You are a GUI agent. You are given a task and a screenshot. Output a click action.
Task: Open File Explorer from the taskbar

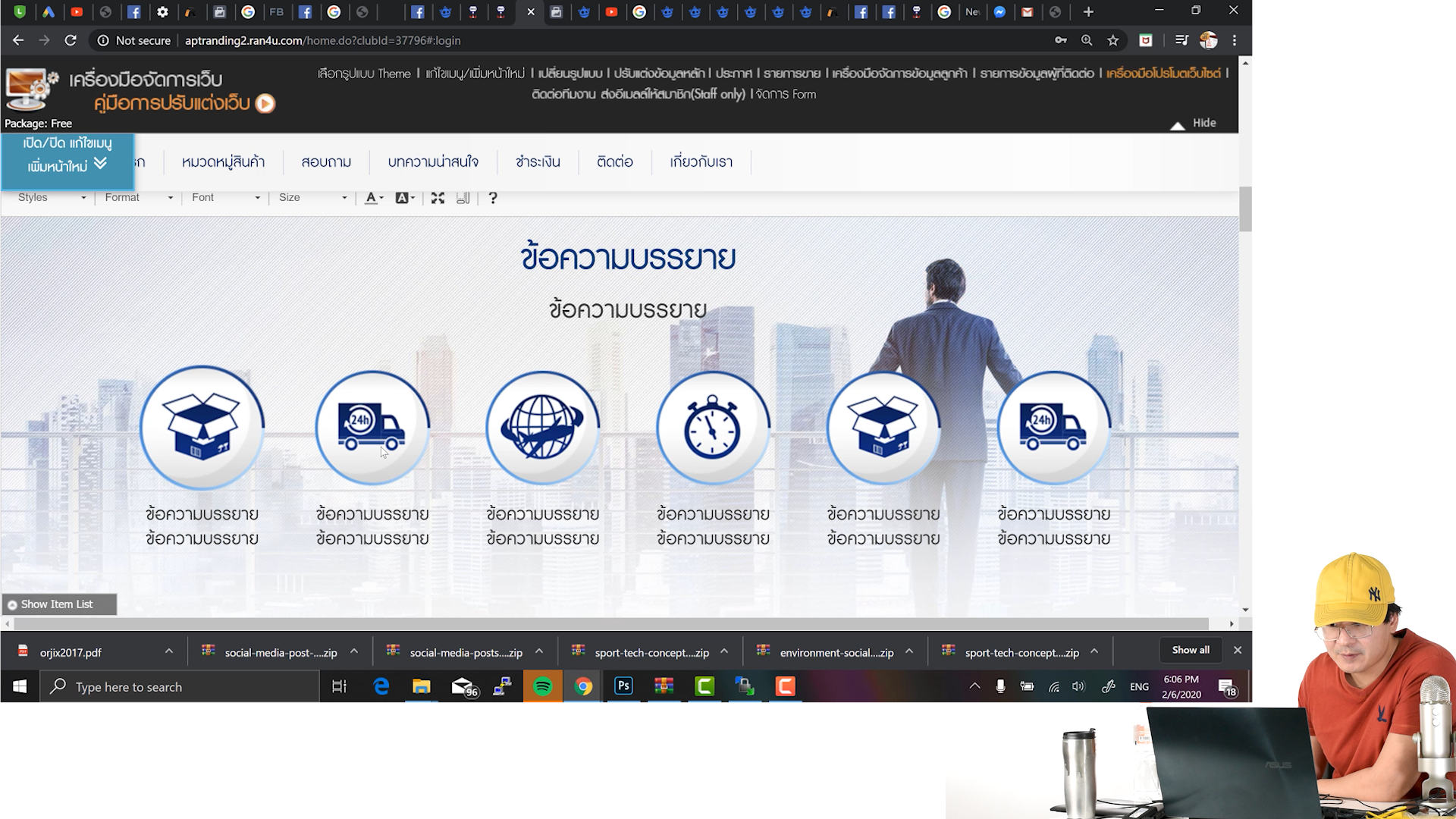[421, 686]
